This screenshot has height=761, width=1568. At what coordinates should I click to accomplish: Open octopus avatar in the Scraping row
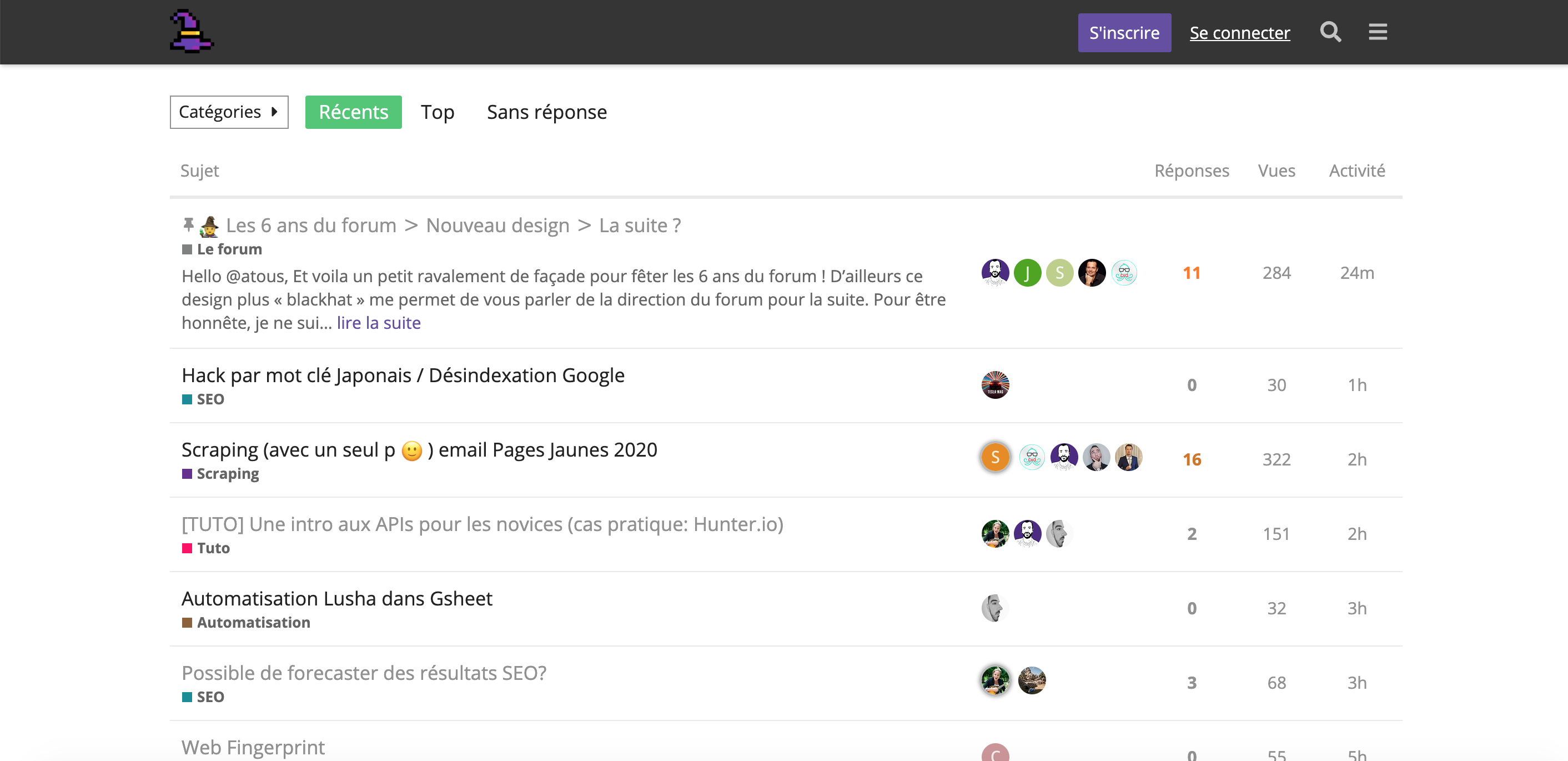tap(1032, 457)
